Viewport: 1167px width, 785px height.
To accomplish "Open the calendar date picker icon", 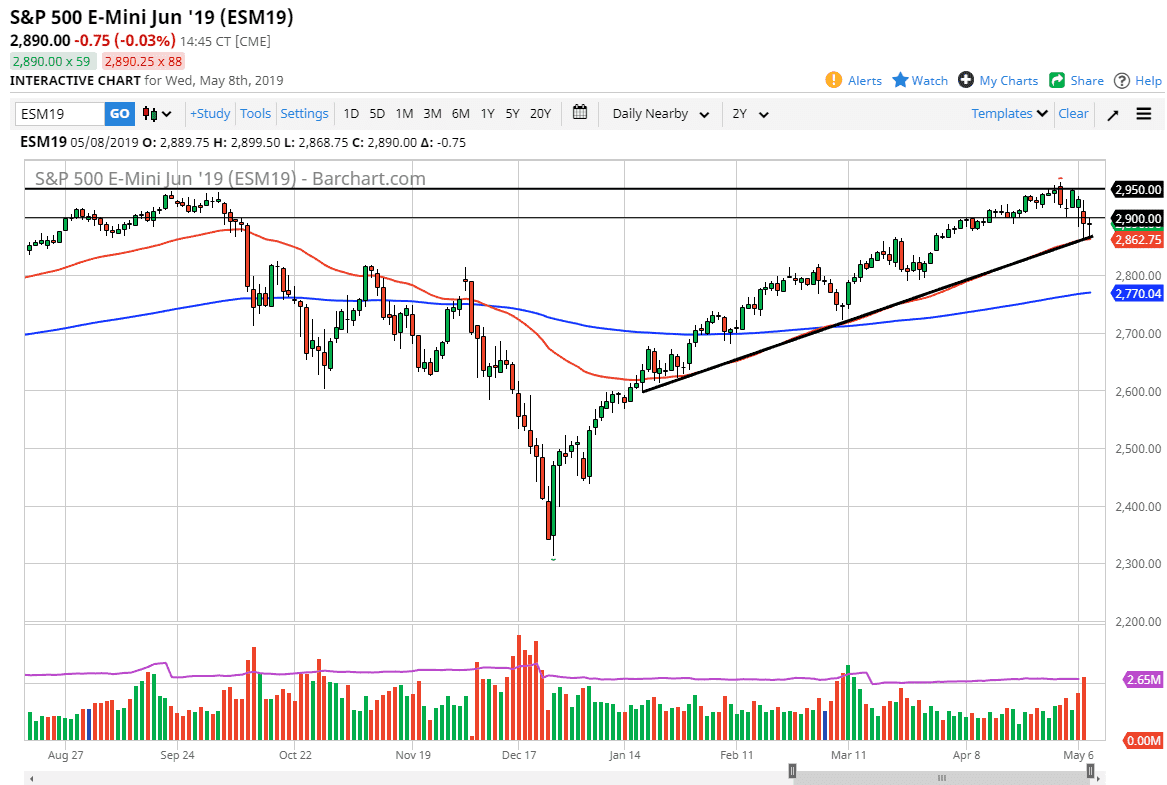I will [x=579, y=113].
